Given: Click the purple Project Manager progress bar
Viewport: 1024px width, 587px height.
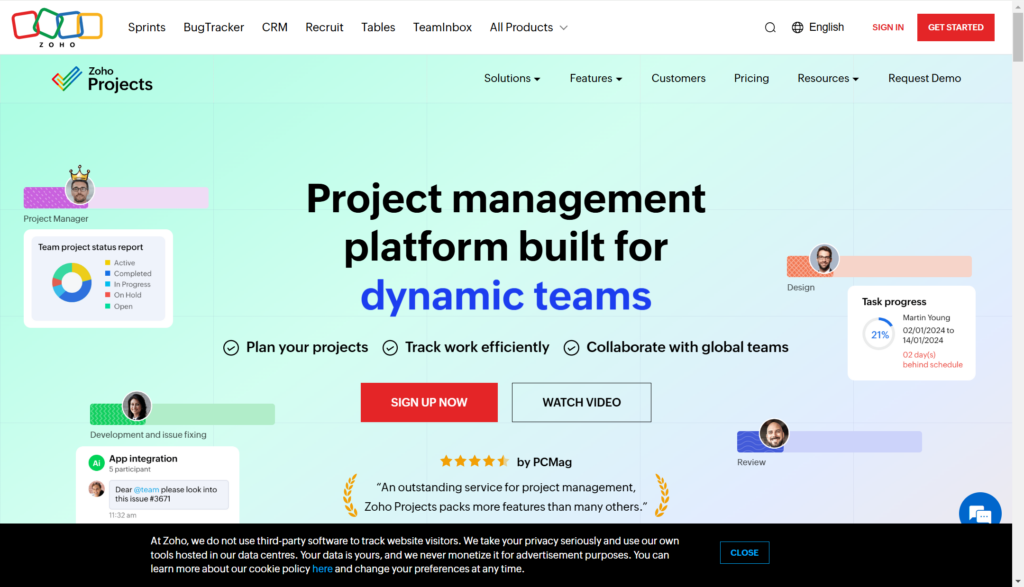Looking at the screenshot, I should pyautogui.click(x=116, y=198).
